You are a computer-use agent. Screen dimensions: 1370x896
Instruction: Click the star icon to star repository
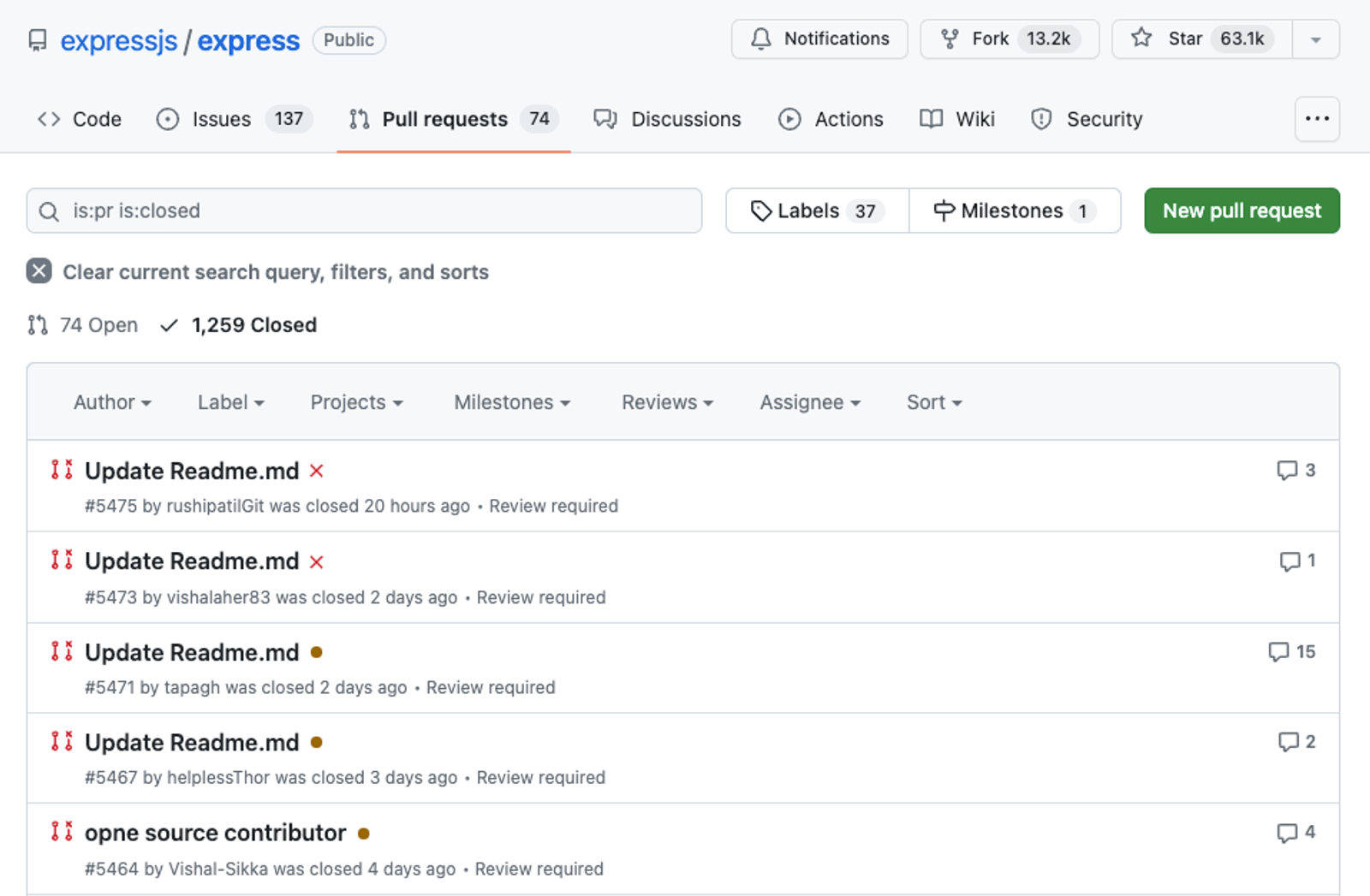tap(1141, 38)
